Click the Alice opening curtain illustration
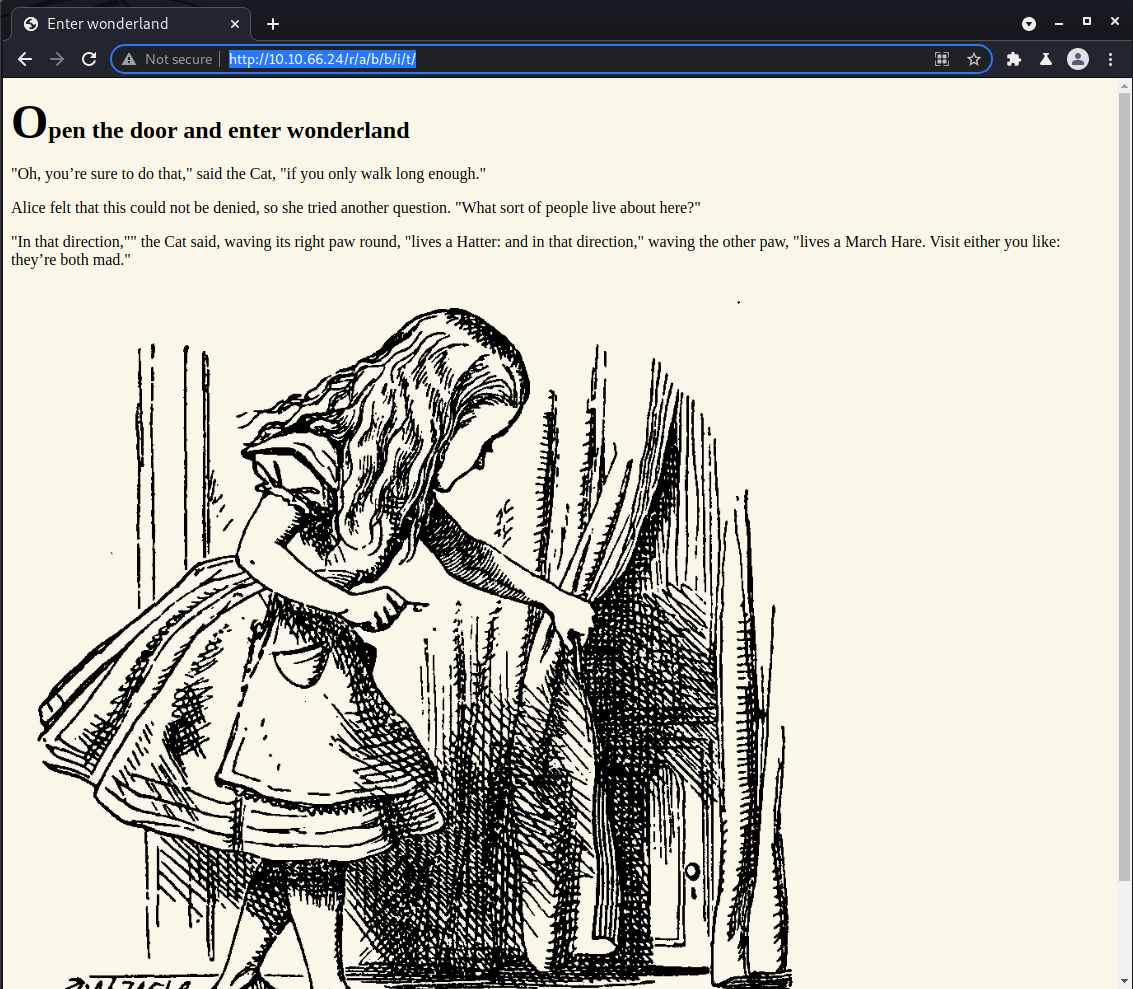This screenshot has width=1133, height=989. coord(415,644)
